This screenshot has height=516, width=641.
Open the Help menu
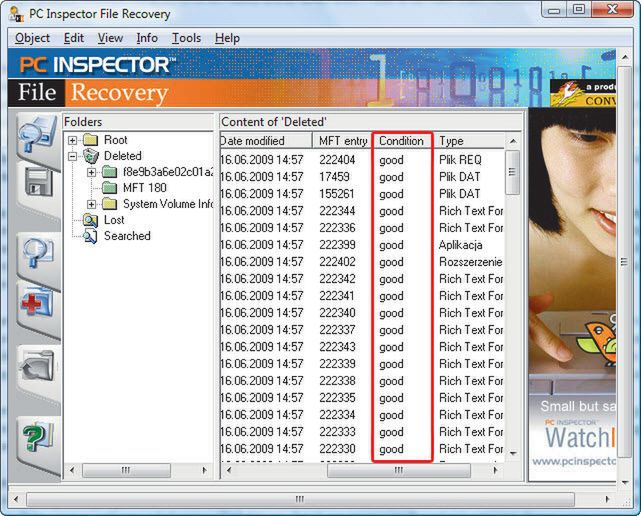pyautogui.click(x=227, y=38)
